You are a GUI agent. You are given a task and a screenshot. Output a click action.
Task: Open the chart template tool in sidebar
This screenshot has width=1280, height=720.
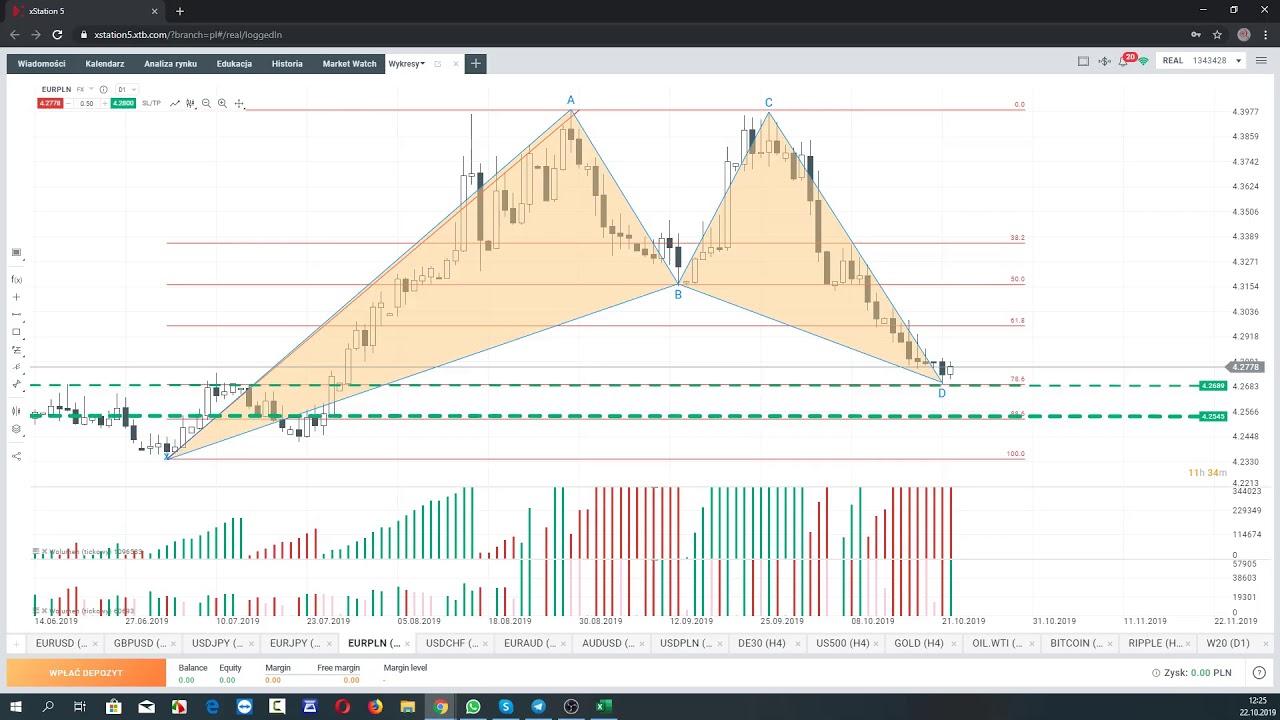pos(16,253)
